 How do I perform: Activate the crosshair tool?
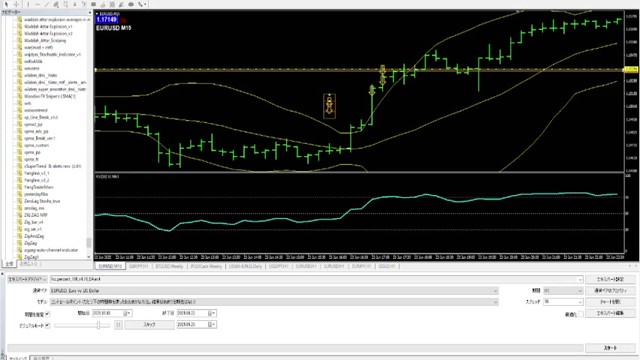[16, 4]
